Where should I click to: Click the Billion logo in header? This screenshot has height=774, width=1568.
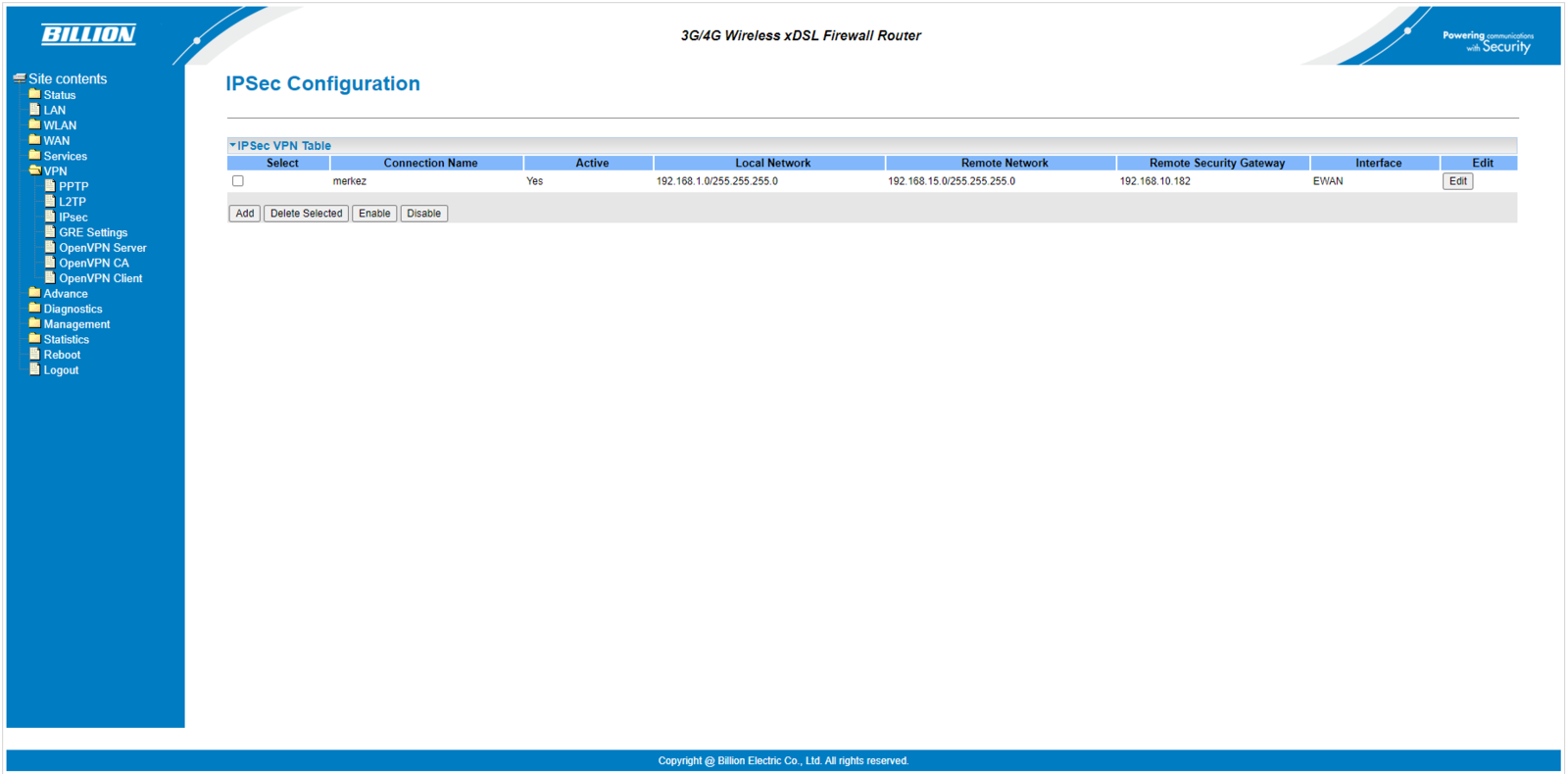[88, 35]
